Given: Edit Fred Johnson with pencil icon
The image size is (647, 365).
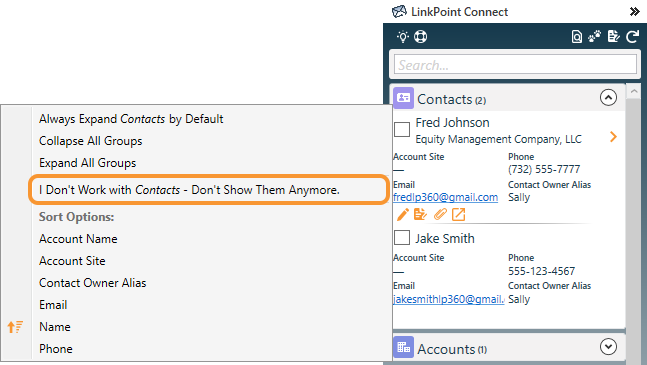Looking at the screenshot, I should pos(402,214).
